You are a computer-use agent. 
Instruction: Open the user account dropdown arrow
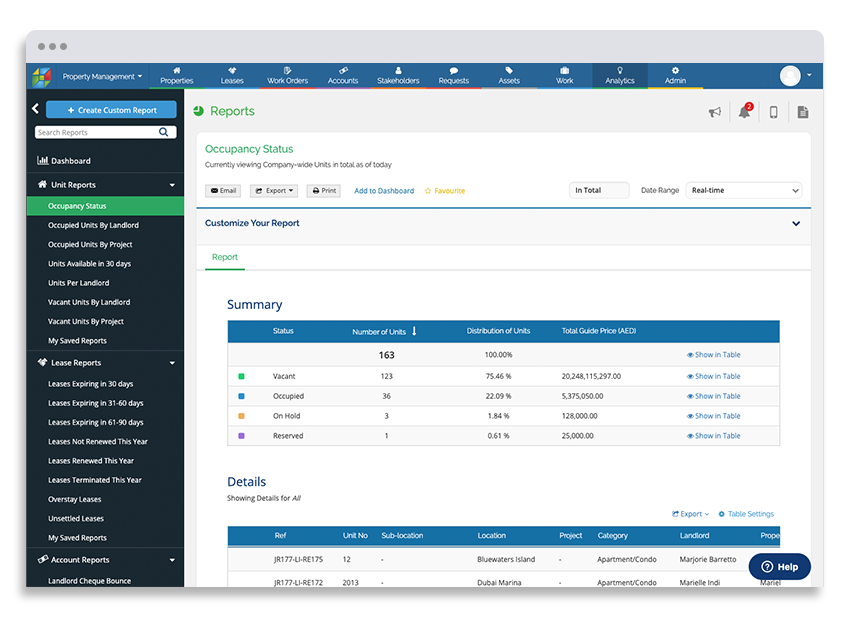[x=809, y=75]
